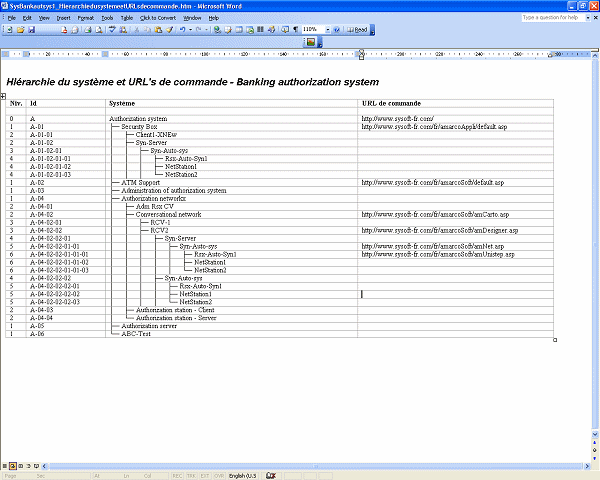
Task: Insert a hyperlink using the globe icon
Action: [217, 29]
